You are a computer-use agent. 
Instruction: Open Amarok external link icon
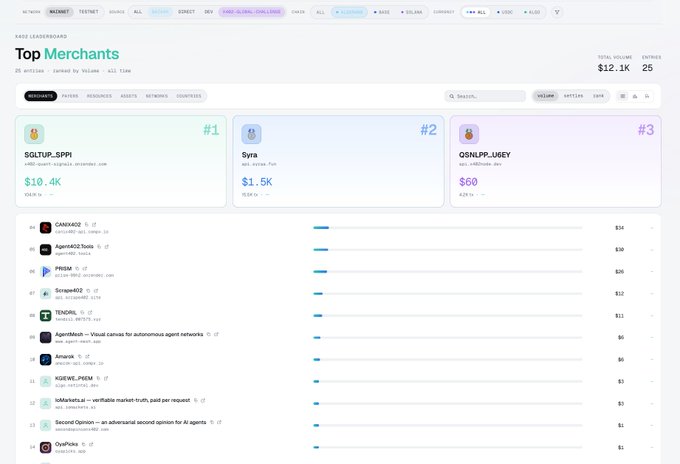[x=87, y=356]
